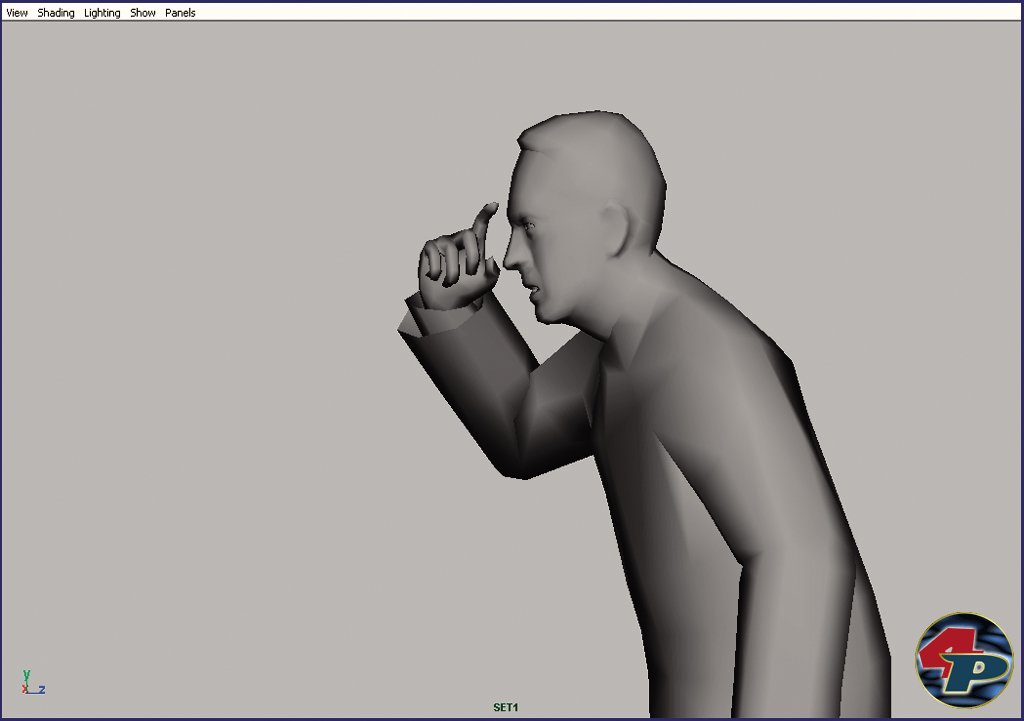Click the SET1 camera name label

pos(506,707)
